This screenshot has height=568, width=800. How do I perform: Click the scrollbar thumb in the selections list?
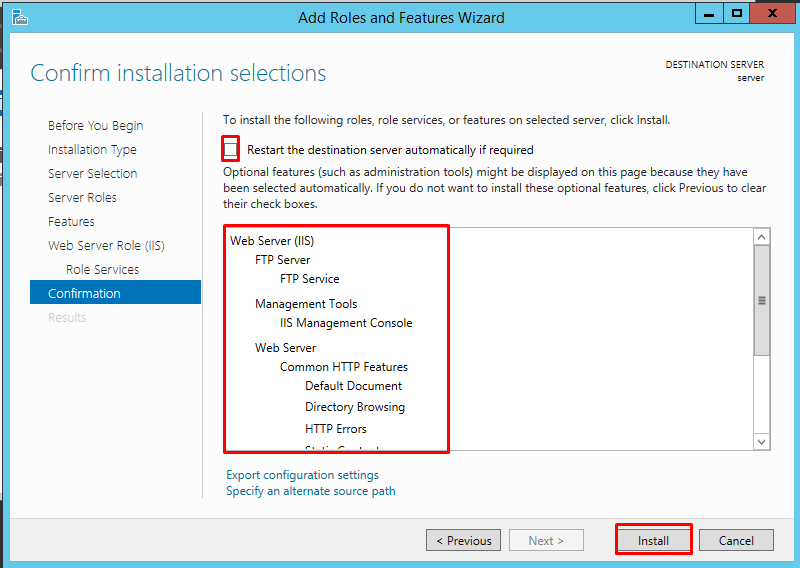click(x=761, y=300)
